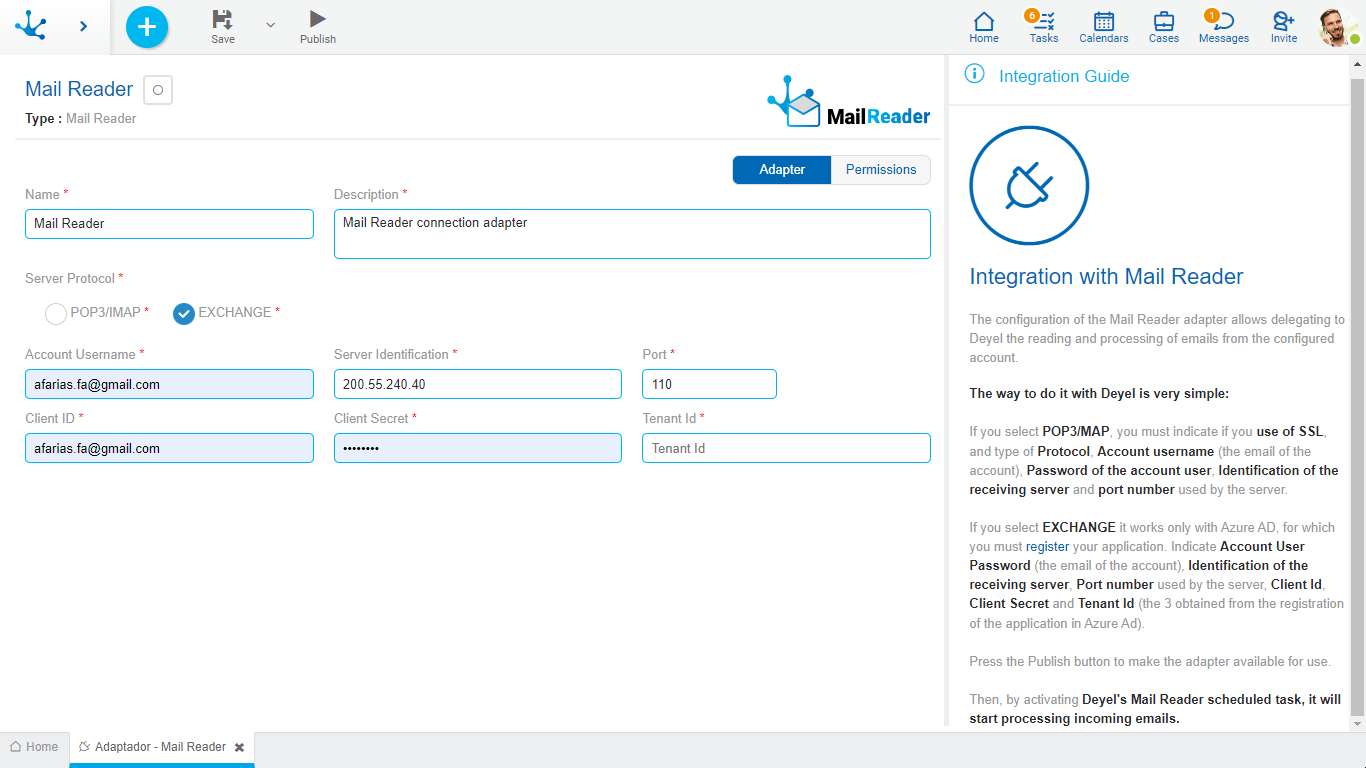Select POP3/IMAP server protocol

point(56,314)
